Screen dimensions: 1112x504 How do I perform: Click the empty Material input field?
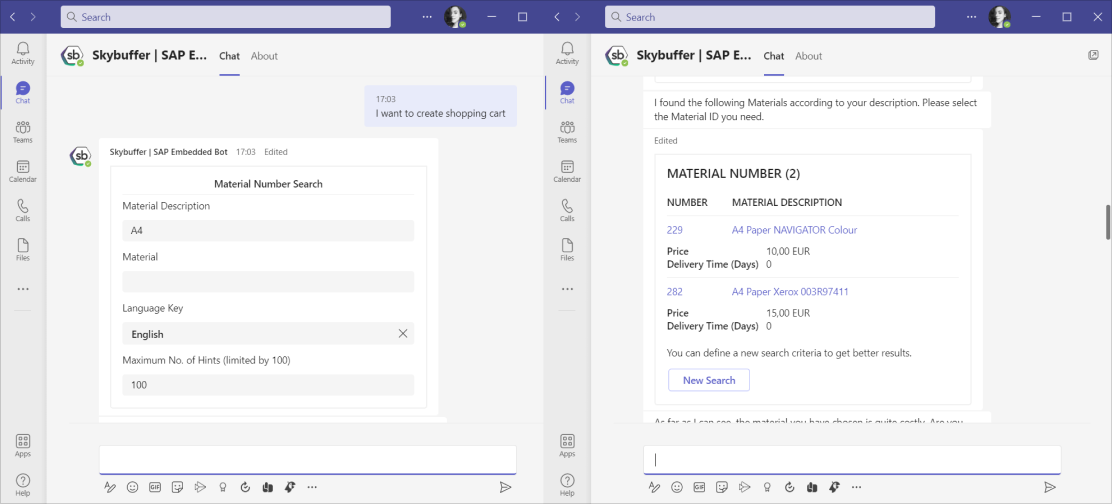pos(268,281)
